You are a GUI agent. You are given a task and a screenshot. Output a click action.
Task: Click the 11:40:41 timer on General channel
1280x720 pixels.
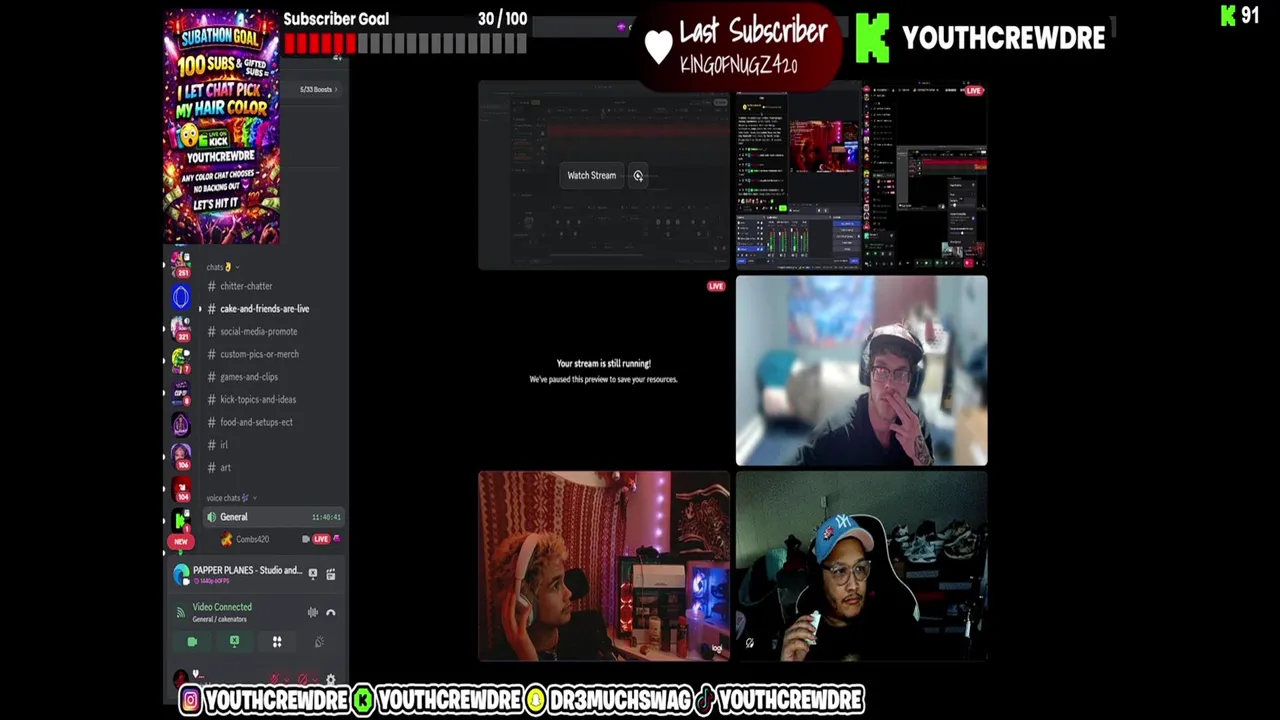point(326,517)
